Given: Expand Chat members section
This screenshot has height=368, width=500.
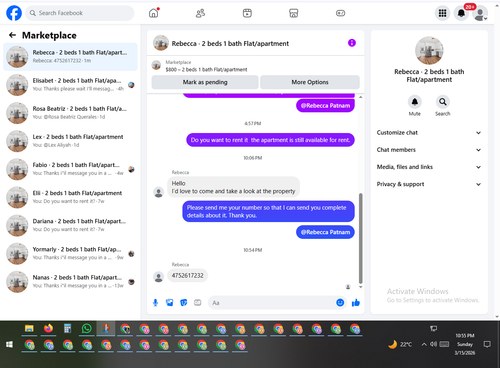Looking at the screenshot, I should 429,150.
